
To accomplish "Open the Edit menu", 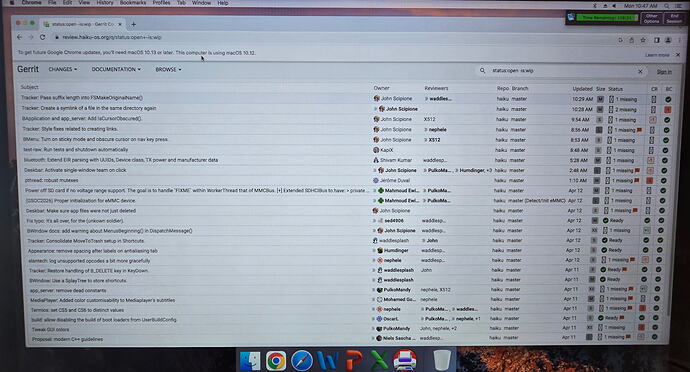I will point(67,3).
